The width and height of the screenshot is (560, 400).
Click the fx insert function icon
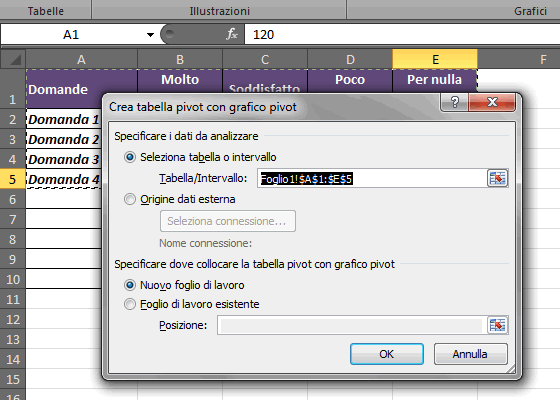tap(232, 34)
